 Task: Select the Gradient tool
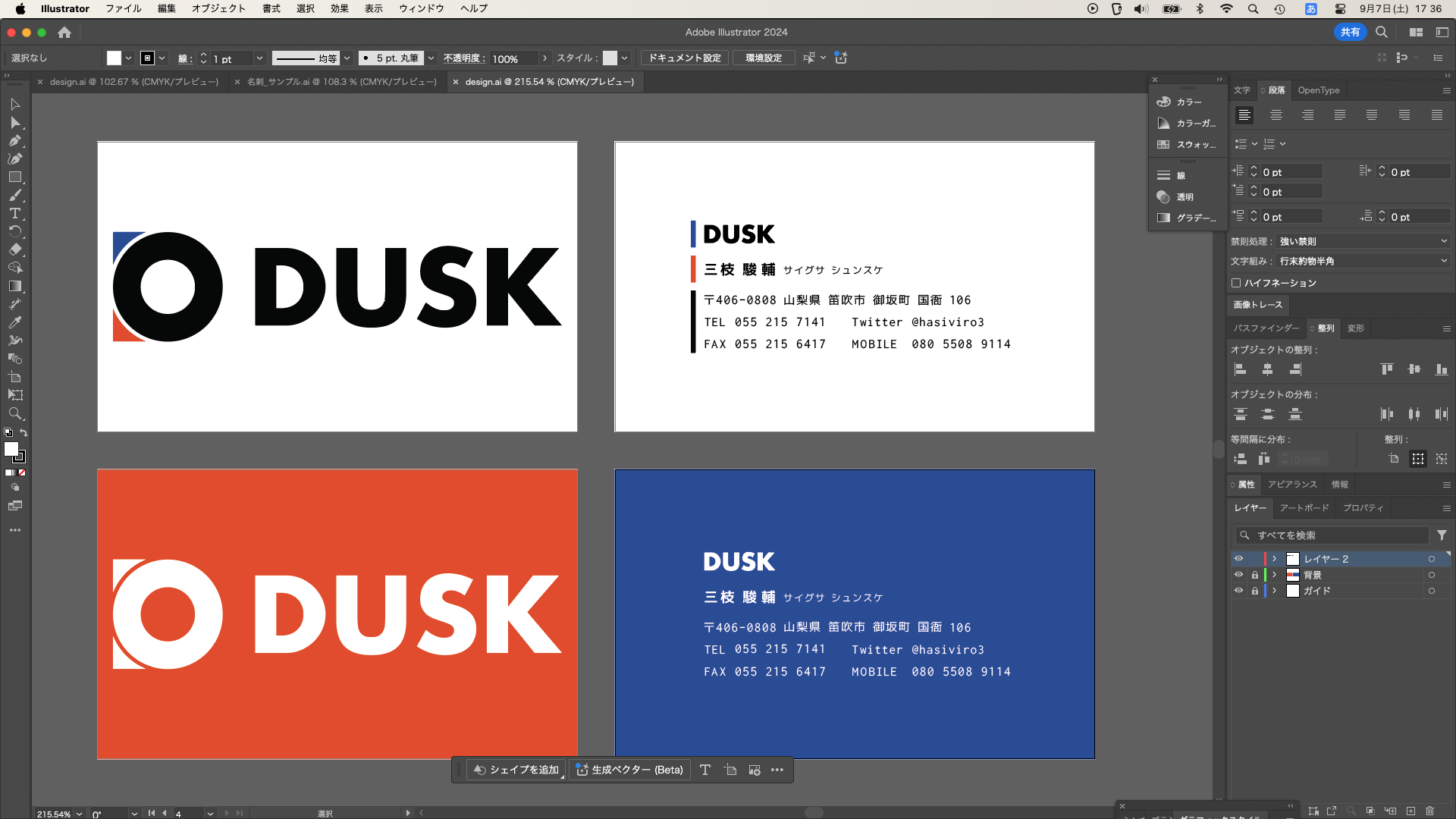point(15,287)
